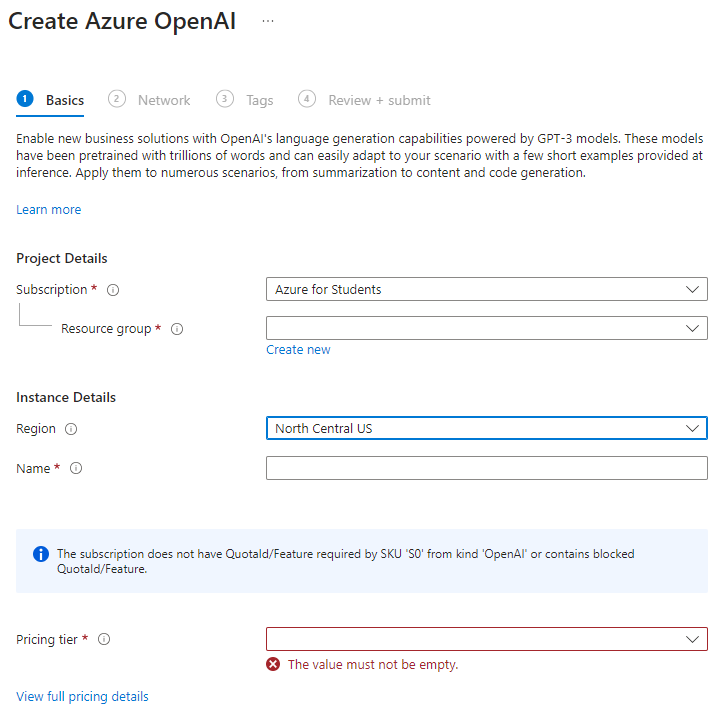724x722 pixels.
Task: Switch to the Network tab
Action: click(149, 100)
